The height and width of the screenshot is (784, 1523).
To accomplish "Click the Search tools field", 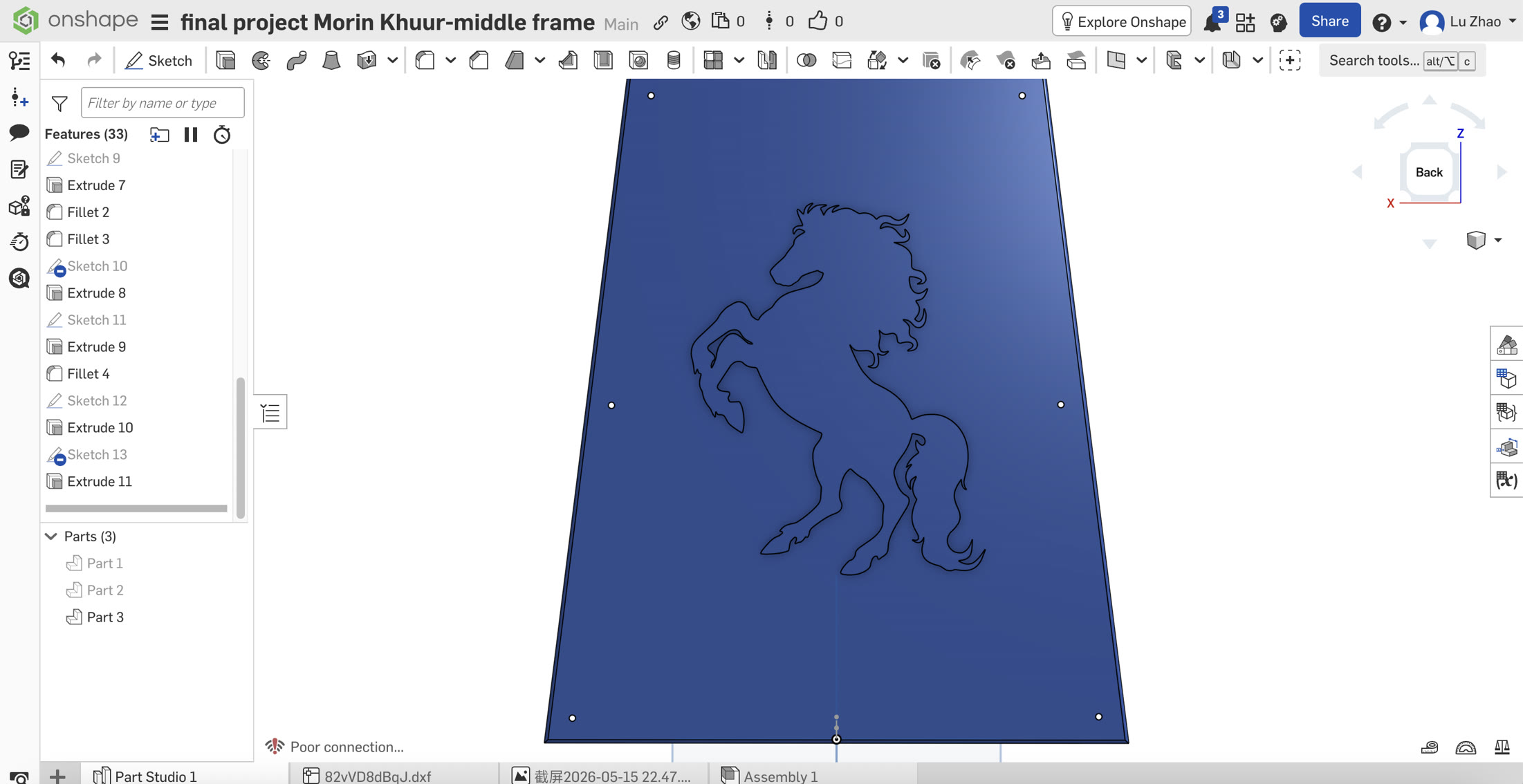I will click(1403, 60).
